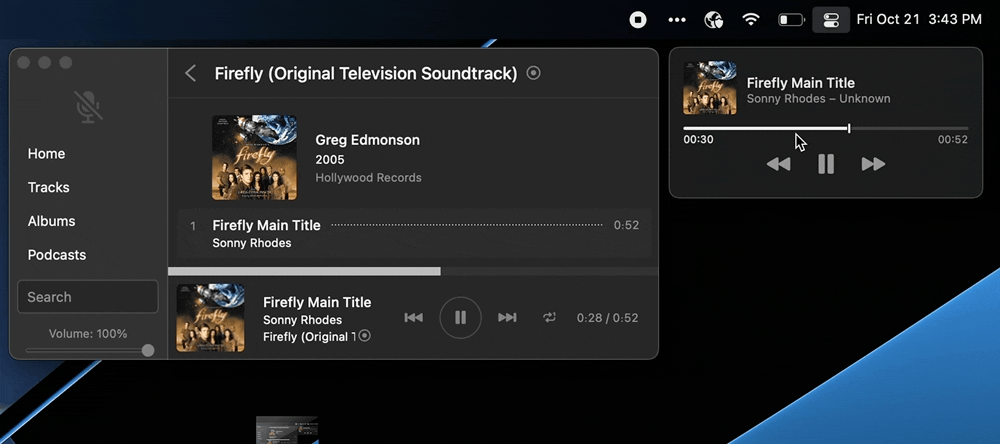This screenshot has width=1000, height=444.
Task: Click the 0:28 / 0:52 time display
Action: [607, 318]
